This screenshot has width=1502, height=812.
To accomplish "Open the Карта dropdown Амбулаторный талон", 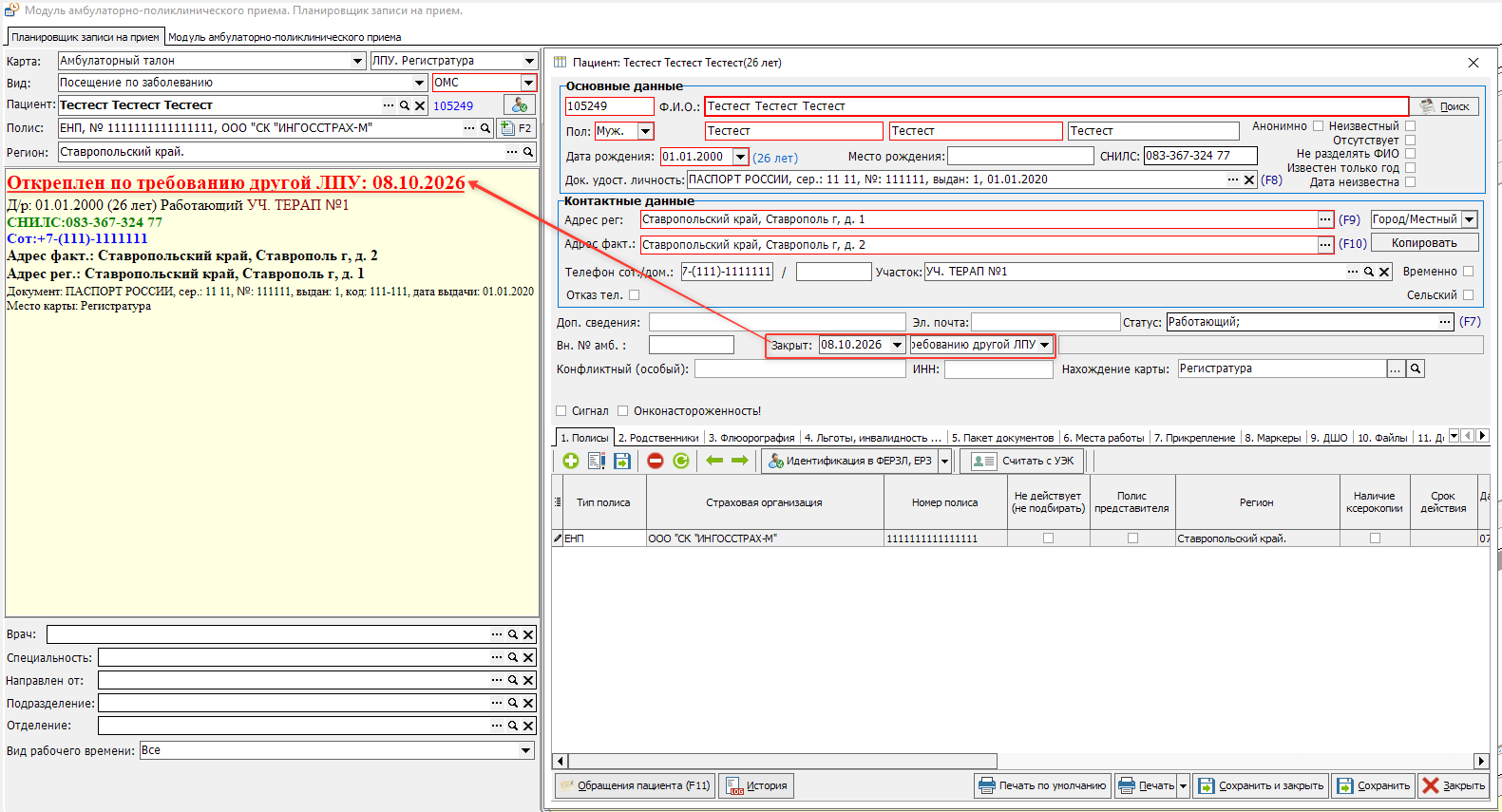I will [x=357, y=61].
